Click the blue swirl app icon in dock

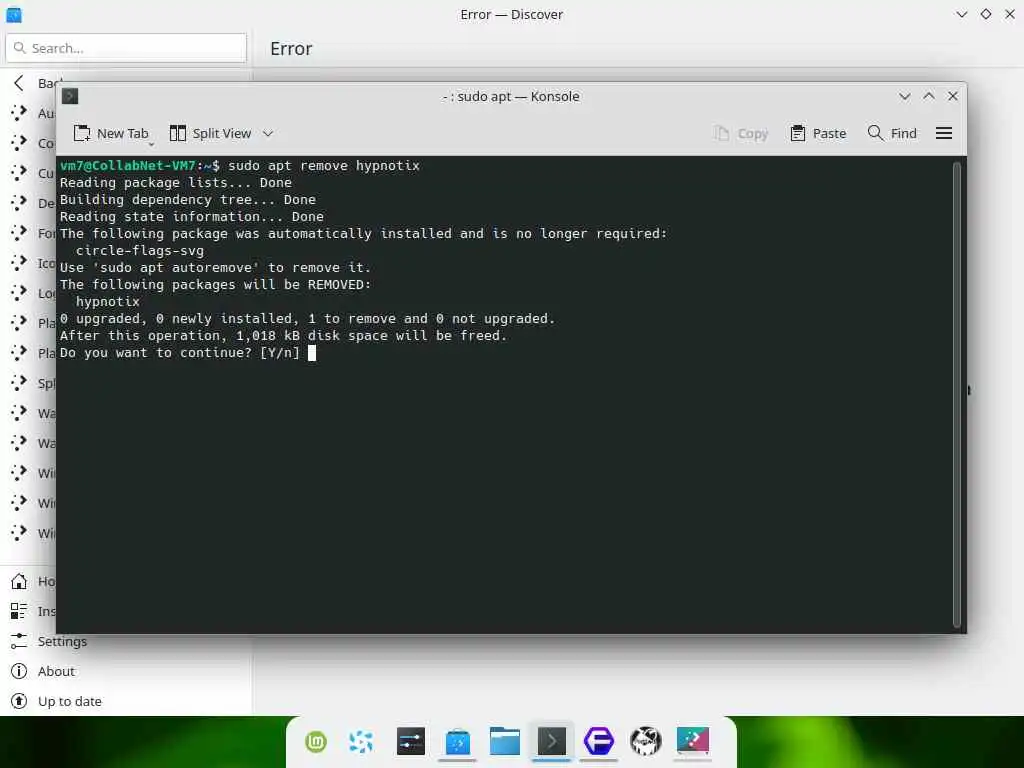click(x=361, y=741)
